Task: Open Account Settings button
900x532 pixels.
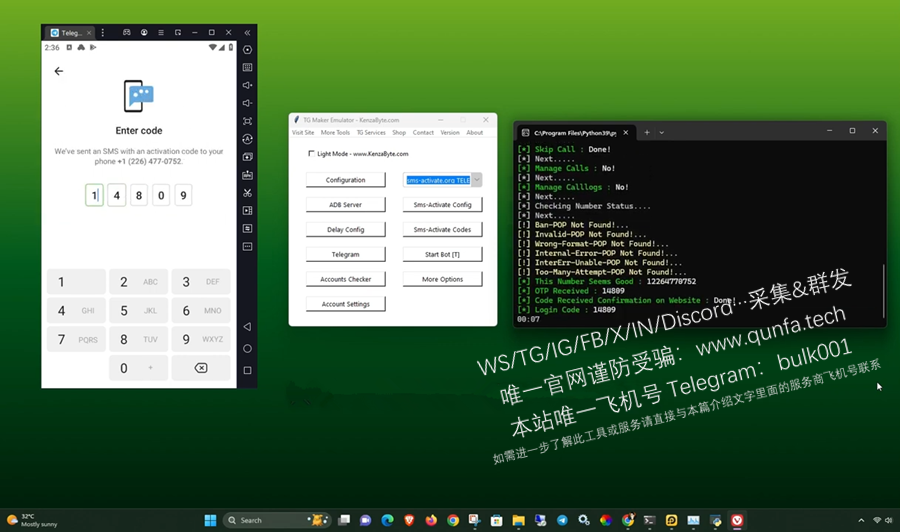Action: click(x=346, y=304)
